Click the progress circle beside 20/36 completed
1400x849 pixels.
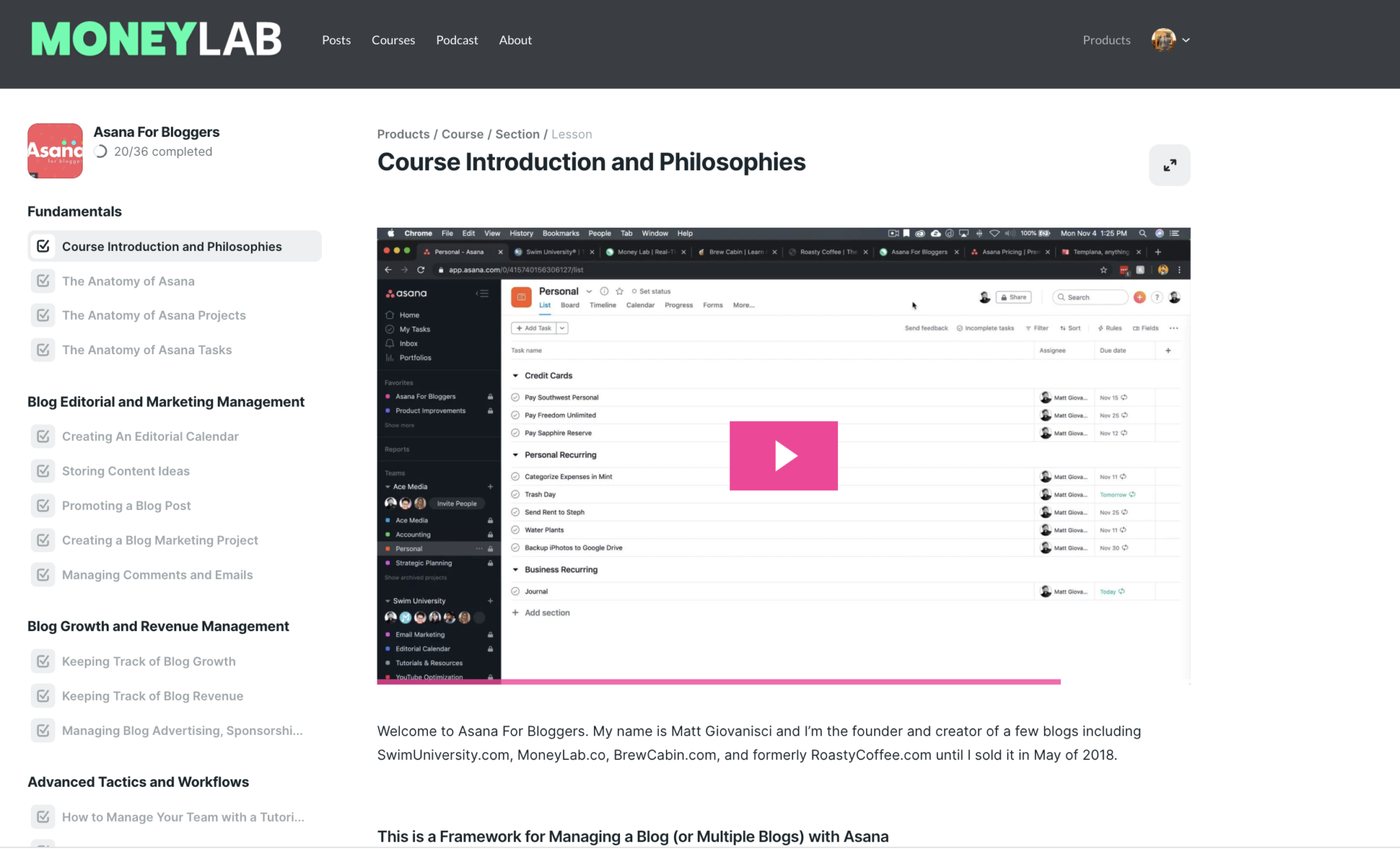point(101,152)
